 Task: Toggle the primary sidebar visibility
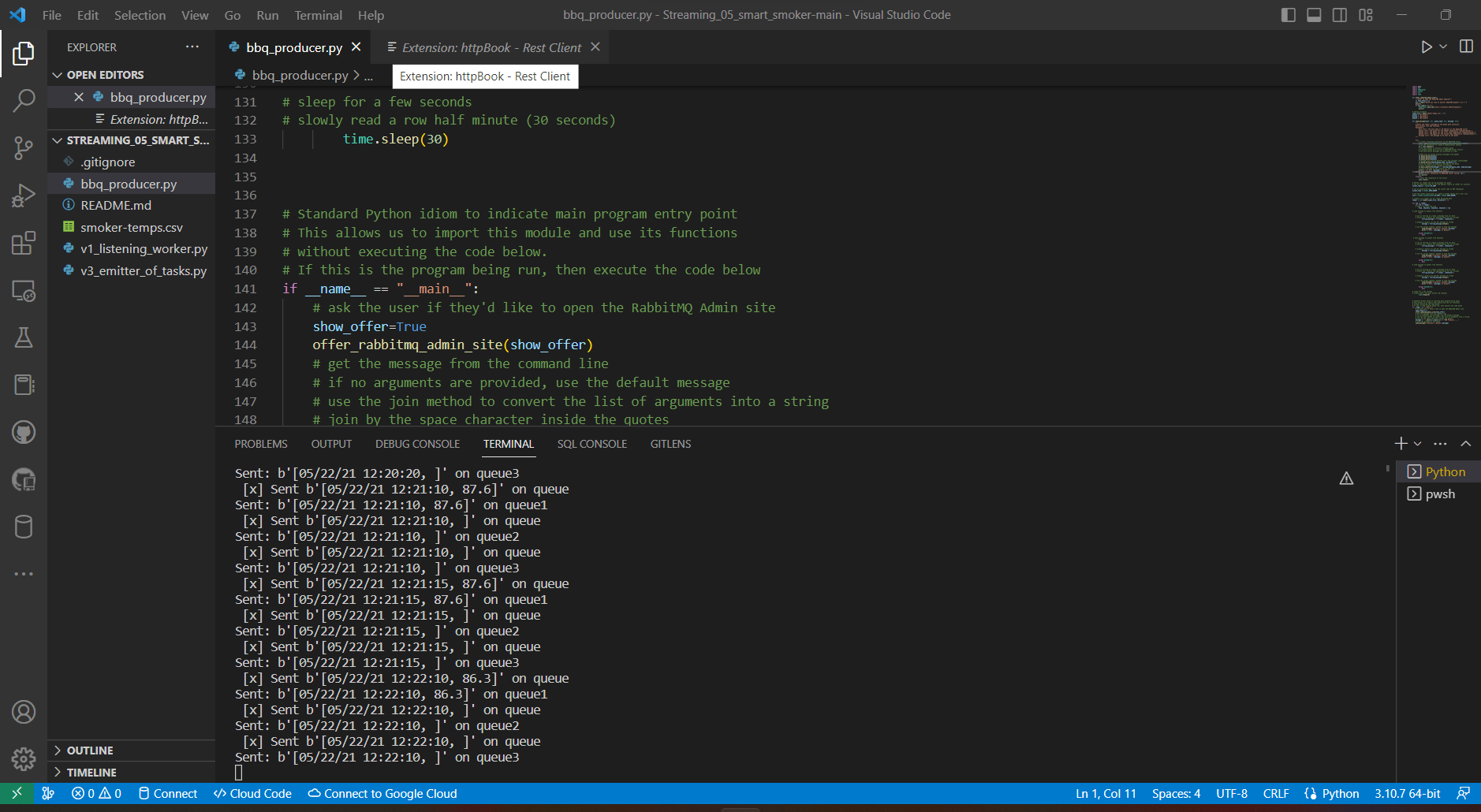coord(1289,14)
